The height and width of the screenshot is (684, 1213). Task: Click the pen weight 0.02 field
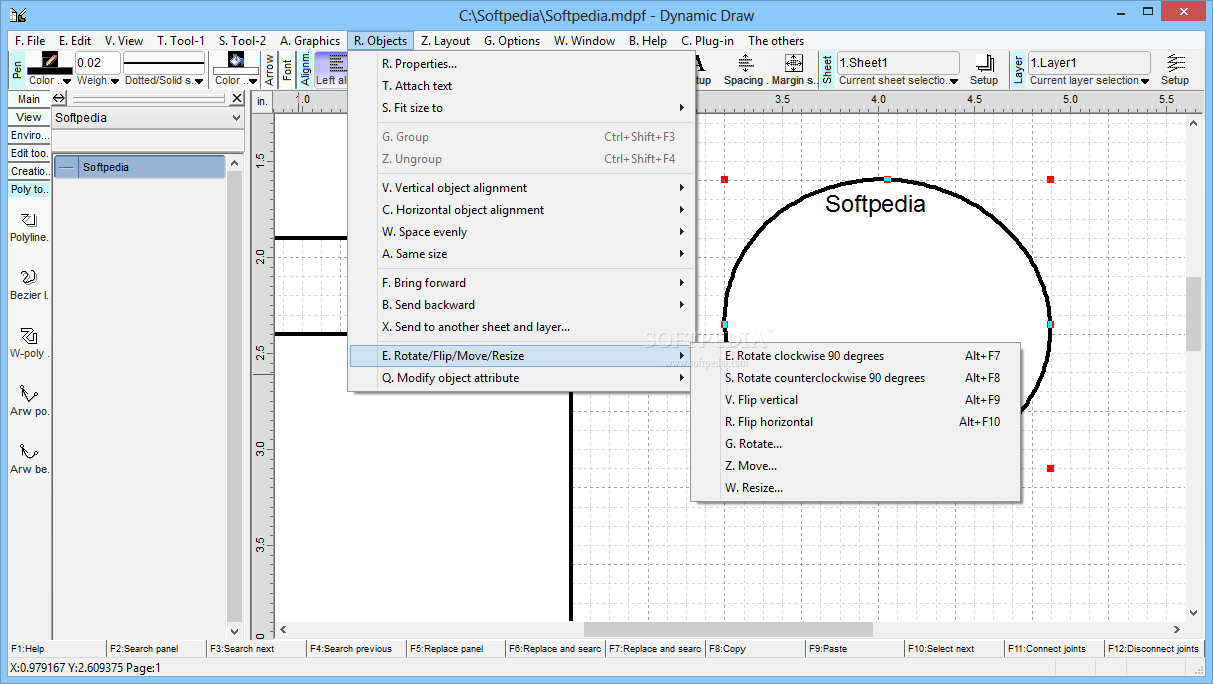pos(98,62)
